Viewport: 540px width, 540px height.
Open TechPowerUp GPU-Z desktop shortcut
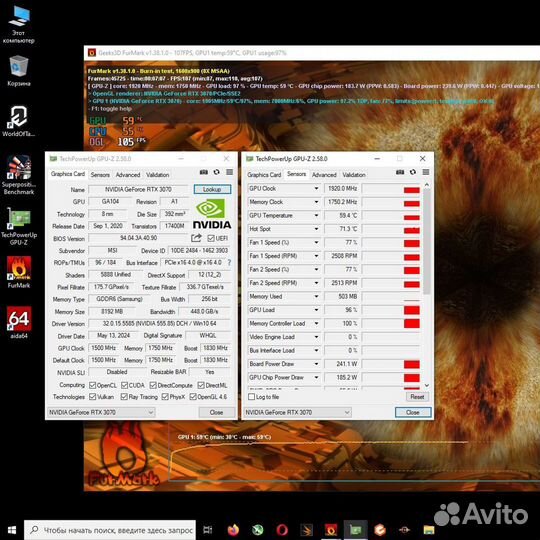[x=19, y=226]
